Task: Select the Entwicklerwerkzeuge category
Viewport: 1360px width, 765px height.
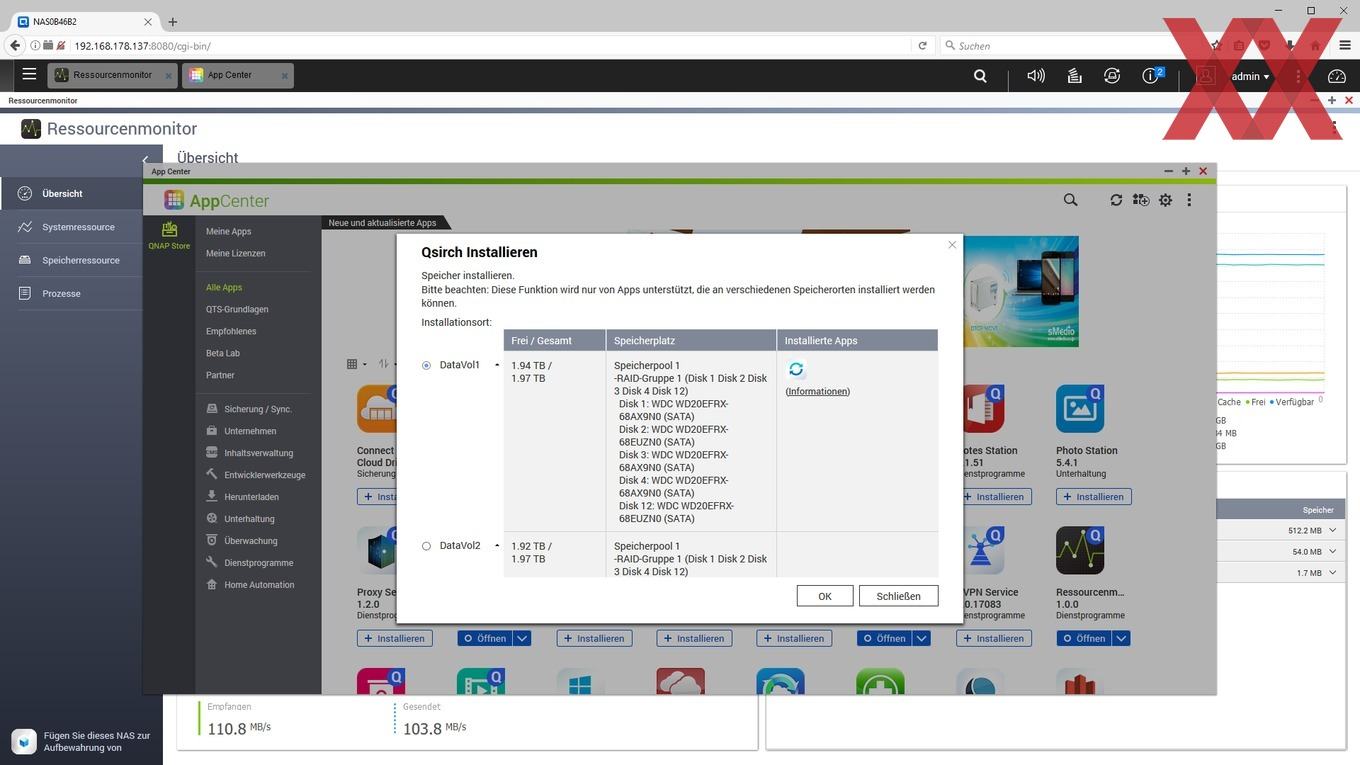Action: tap(256, 475)
